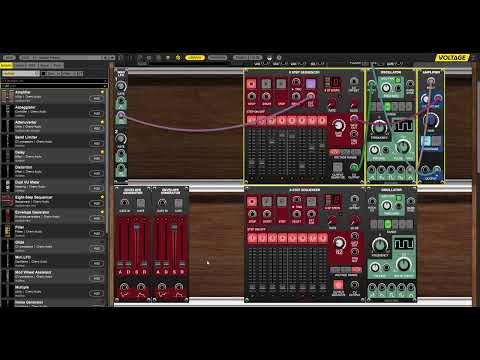Viewport: 480px width, 360px height.
Task: Click the hard sync jack on upper oscillator
Action: coord(410,84)
